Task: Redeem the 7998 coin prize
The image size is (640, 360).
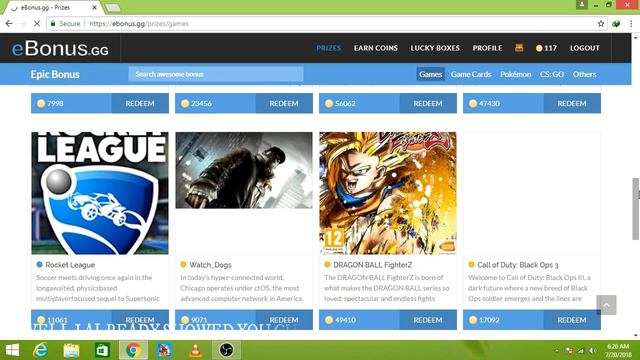Action: (140, 103)
